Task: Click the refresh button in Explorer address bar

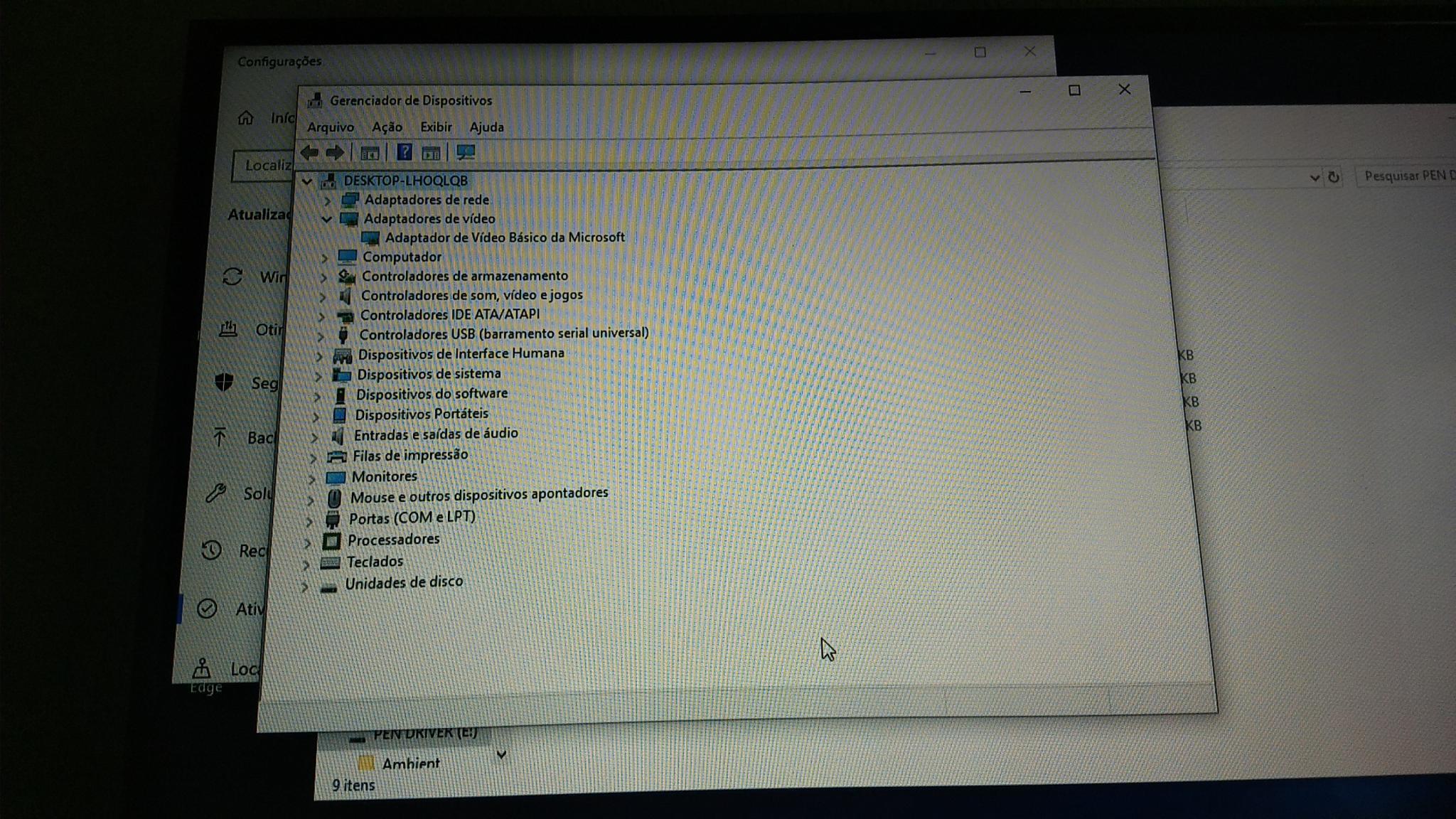Action: click(1334, 177)
